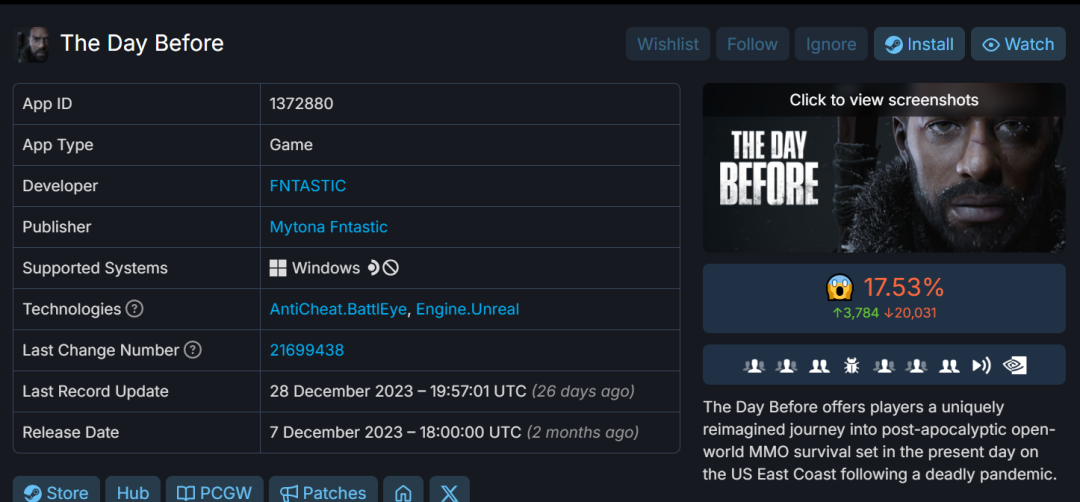Click the remote play sound-wave icon

coord(982,365)
